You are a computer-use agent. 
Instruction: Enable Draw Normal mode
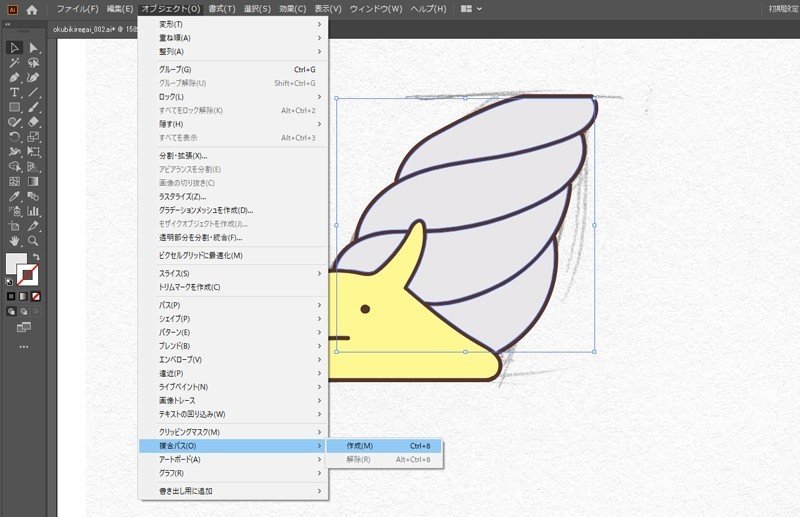coord(11,311)
